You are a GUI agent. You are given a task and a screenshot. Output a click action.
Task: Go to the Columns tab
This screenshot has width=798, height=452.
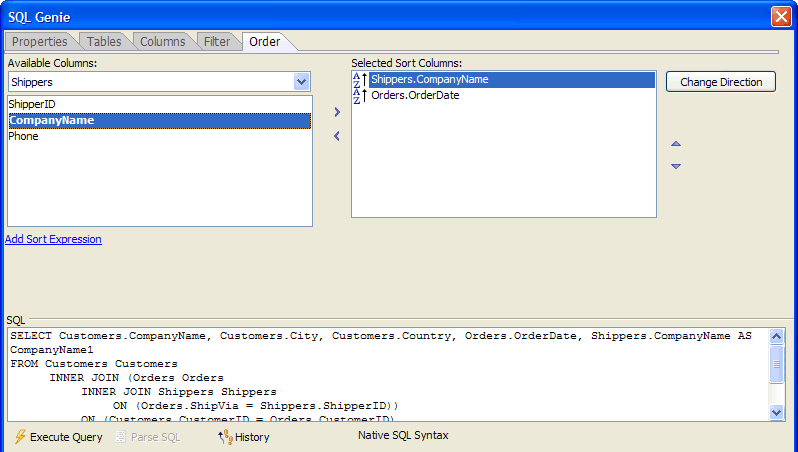162,42
